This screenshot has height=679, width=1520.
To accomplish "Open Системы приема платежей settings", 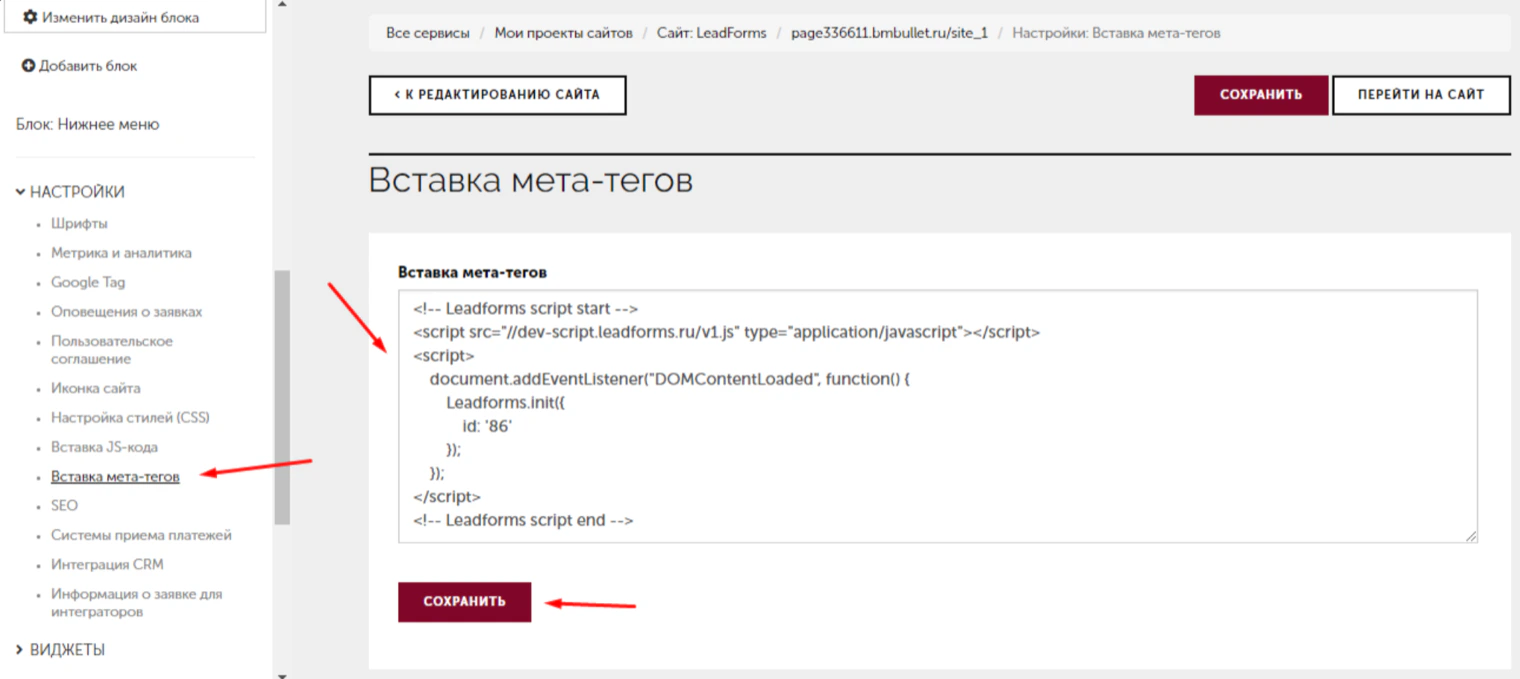I will 141,535.
